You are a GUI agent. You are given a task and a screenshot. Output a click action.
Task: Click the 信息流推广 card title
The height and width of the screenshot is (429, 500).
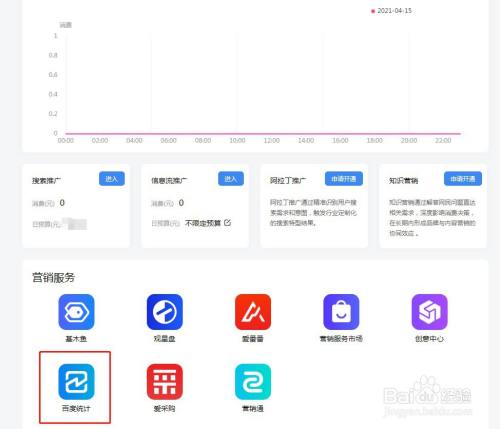click(x=169, y=181)
